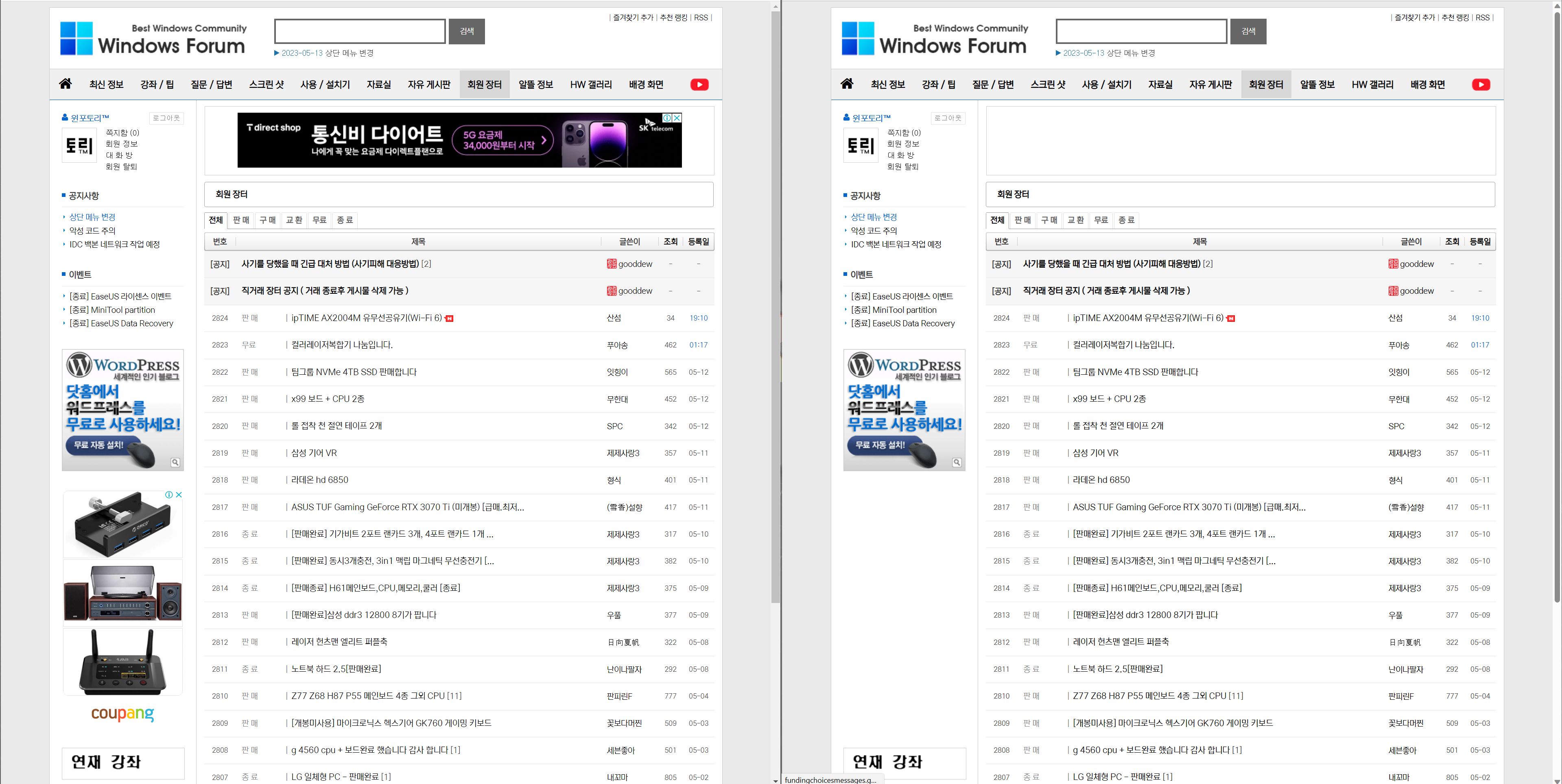Open the 2023-05-13 상단 메뉴 변경 notice in left window
The image size is (1562, 784).
[x=328, y=53]
